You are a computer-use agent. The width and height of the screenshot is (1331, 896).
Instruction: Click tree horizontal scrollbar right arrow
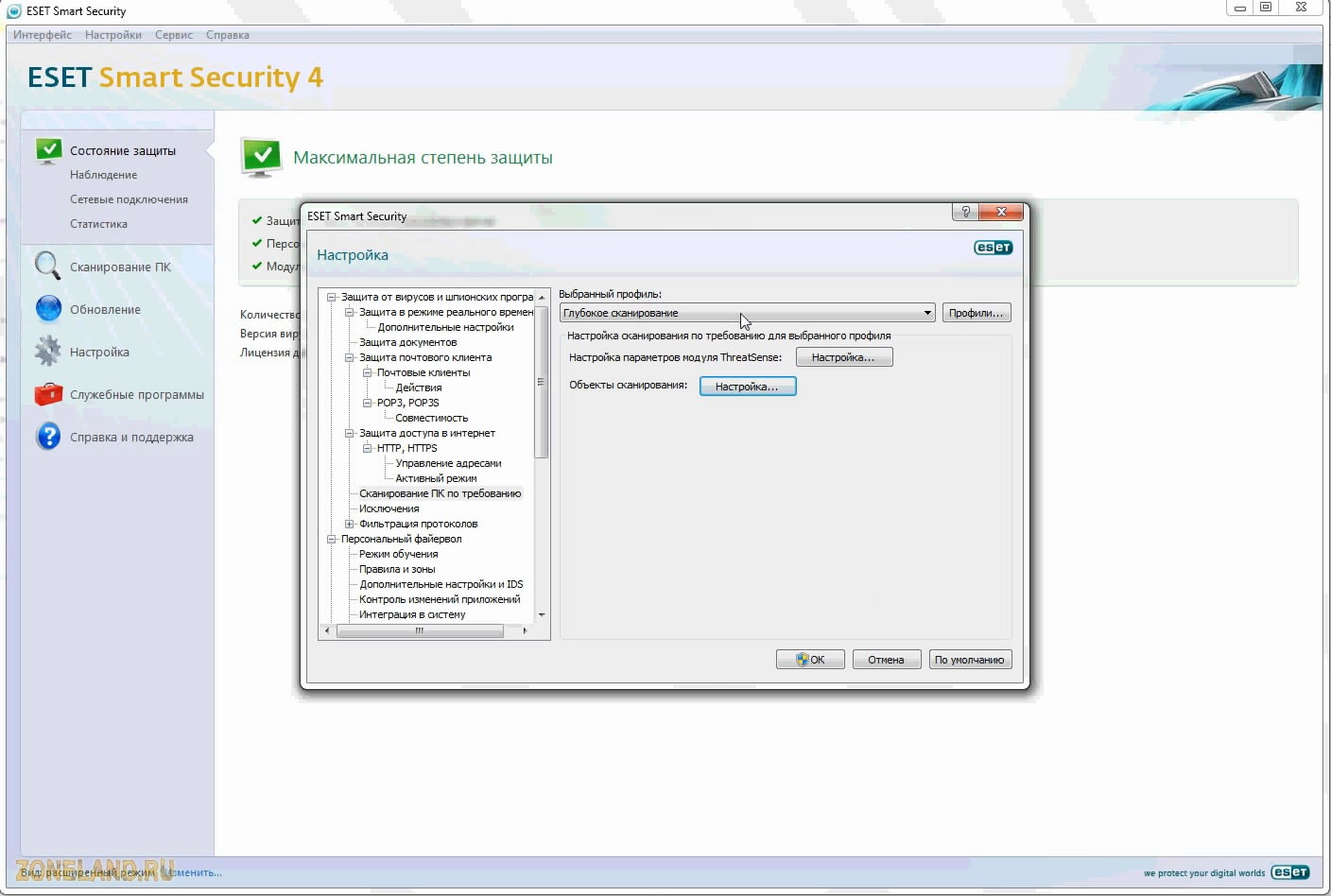point(525,630)
